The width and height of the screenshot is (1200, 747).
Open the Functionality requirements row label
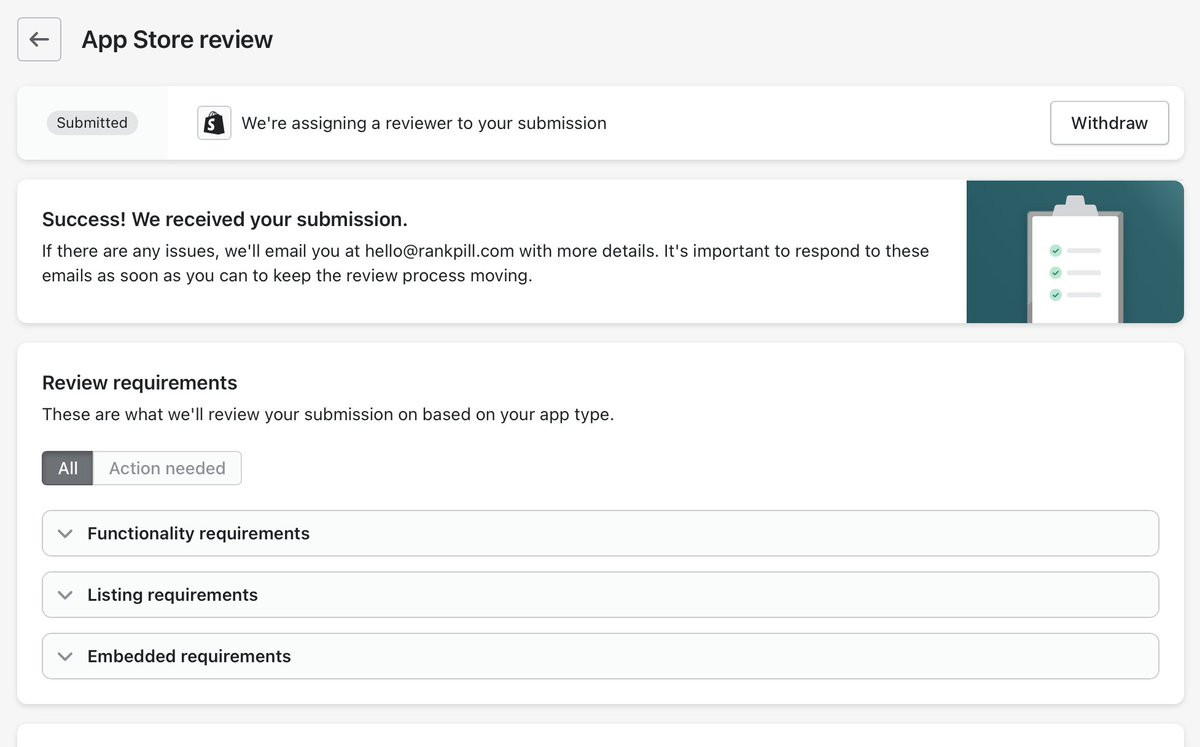coord(198,534)
